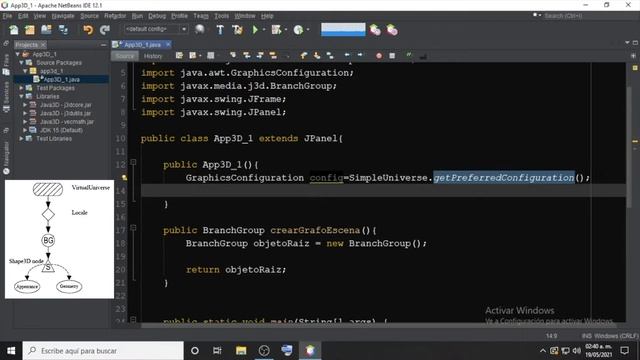
Task: Click the second profiler snapshot icon
Action: click(x=392, y=30)
